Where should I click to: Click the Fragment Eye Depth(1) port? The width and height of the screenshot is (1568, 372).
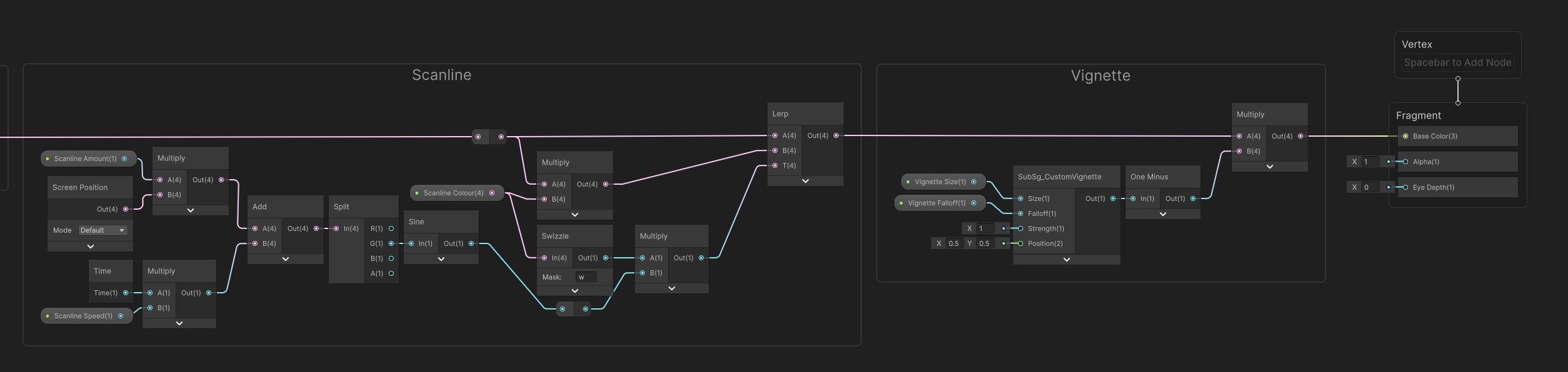pos(1406,187)
